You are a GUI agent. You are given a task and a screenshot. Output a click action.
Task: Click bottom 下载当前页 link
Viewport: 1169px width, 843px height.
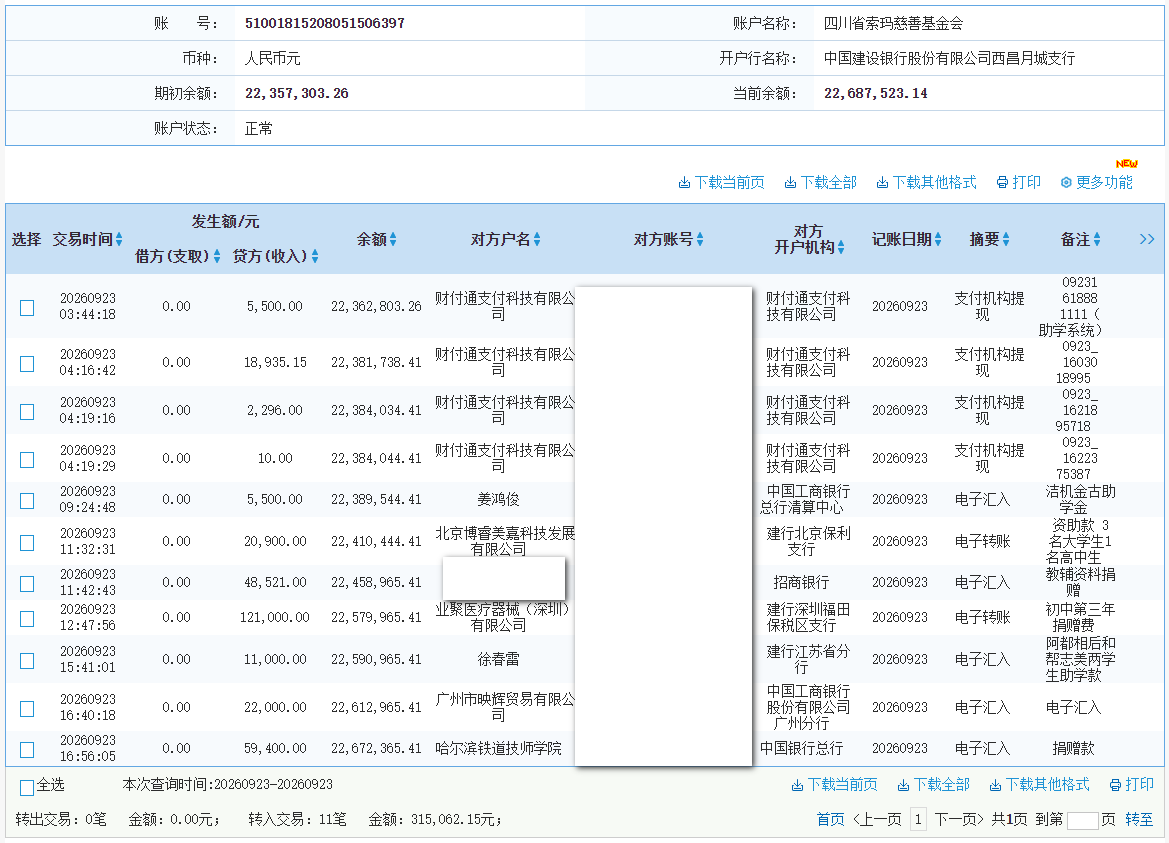pos(834,785)
